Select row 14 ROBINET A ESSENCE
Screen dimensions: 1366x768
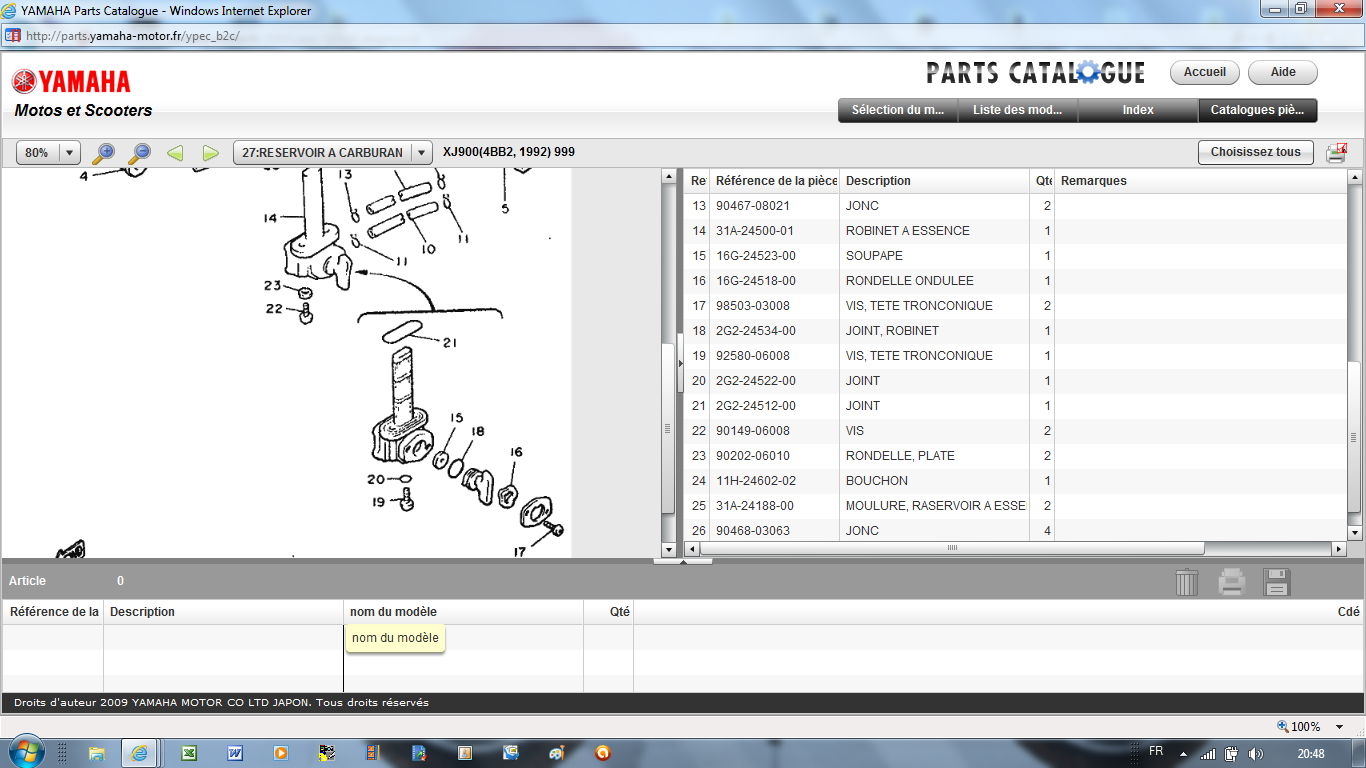click(x=1016, y=231)
